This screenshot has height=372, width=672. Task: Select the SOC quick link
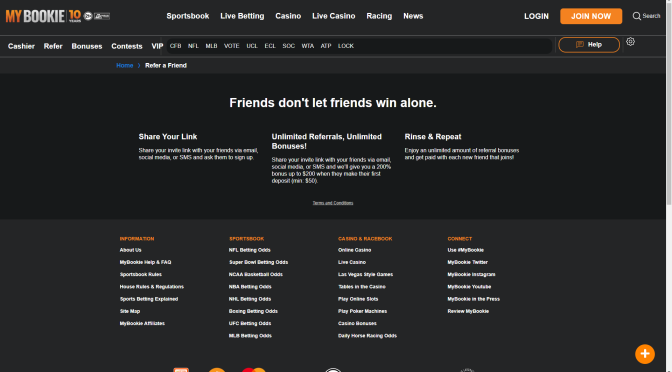pos(288,46)
